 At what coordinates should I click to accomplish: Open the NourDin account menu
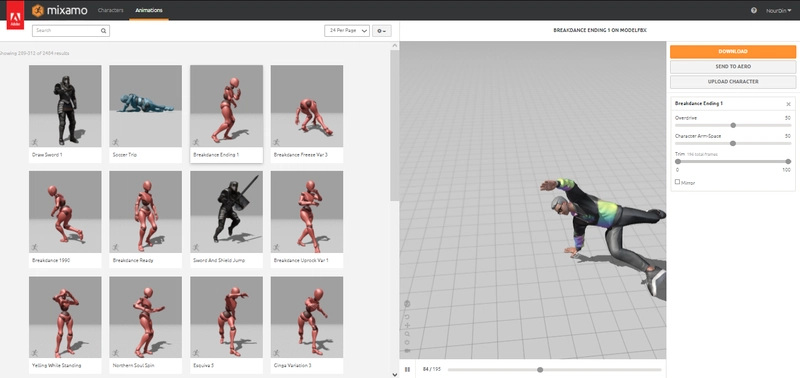pos(779,10)
